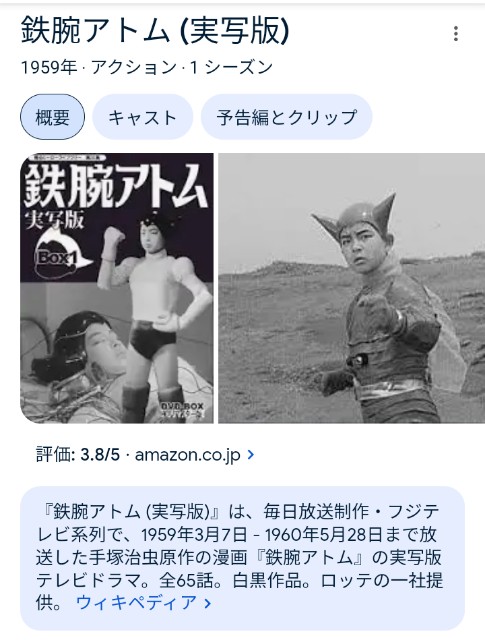The height and width of the screenshot is (640, 485).
Task: Click the large 鉄腕アトム title on DVD cover
Action: 115,185
